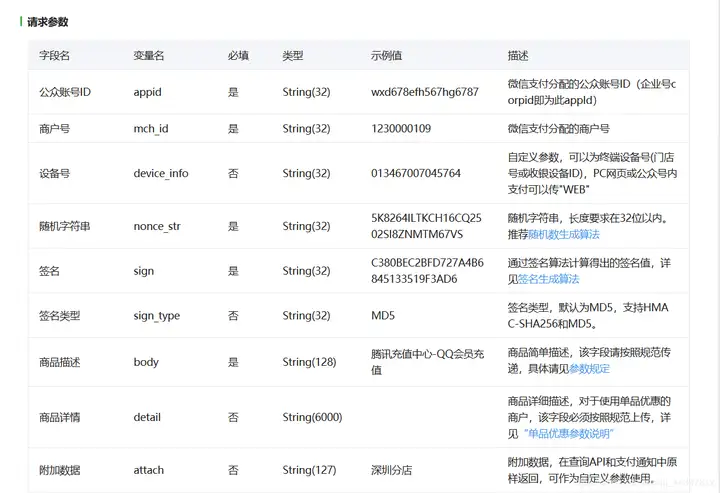Viewport: 720px width, 493px height.
Task: Select example value 013467007045764
Action: 416,174
